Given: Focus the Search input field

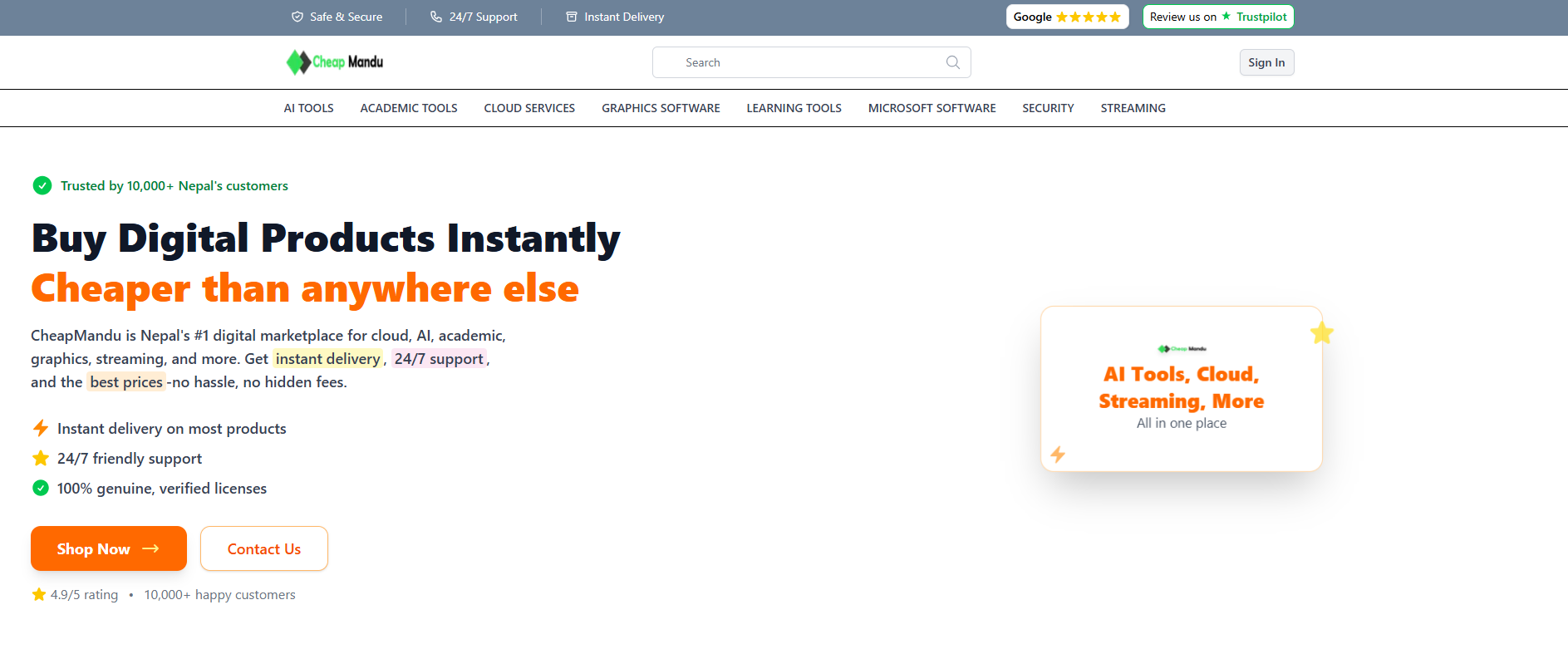Looking at the screenshot, I should click(812, 62).
